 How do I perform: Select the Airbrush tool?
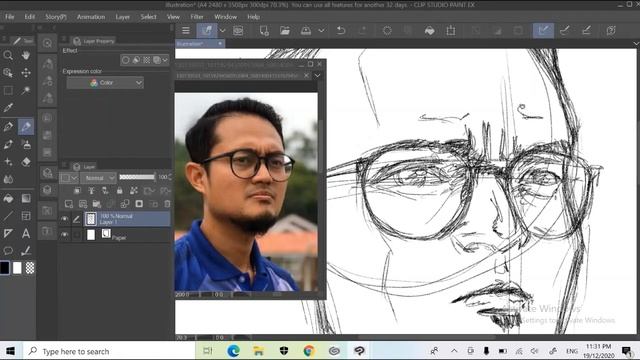[26, 144]
